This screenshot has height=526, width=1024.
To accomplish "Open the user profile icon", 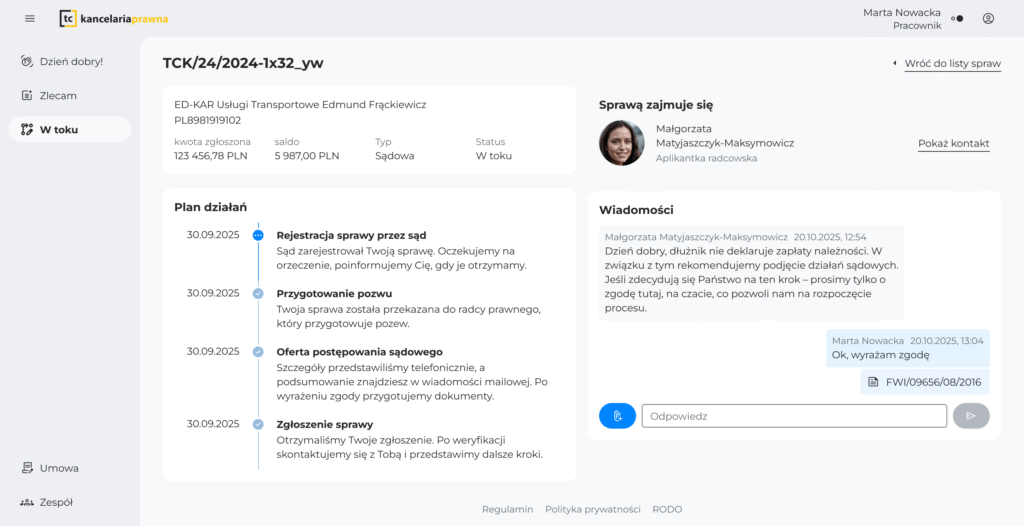I will (x=988, y=18).
